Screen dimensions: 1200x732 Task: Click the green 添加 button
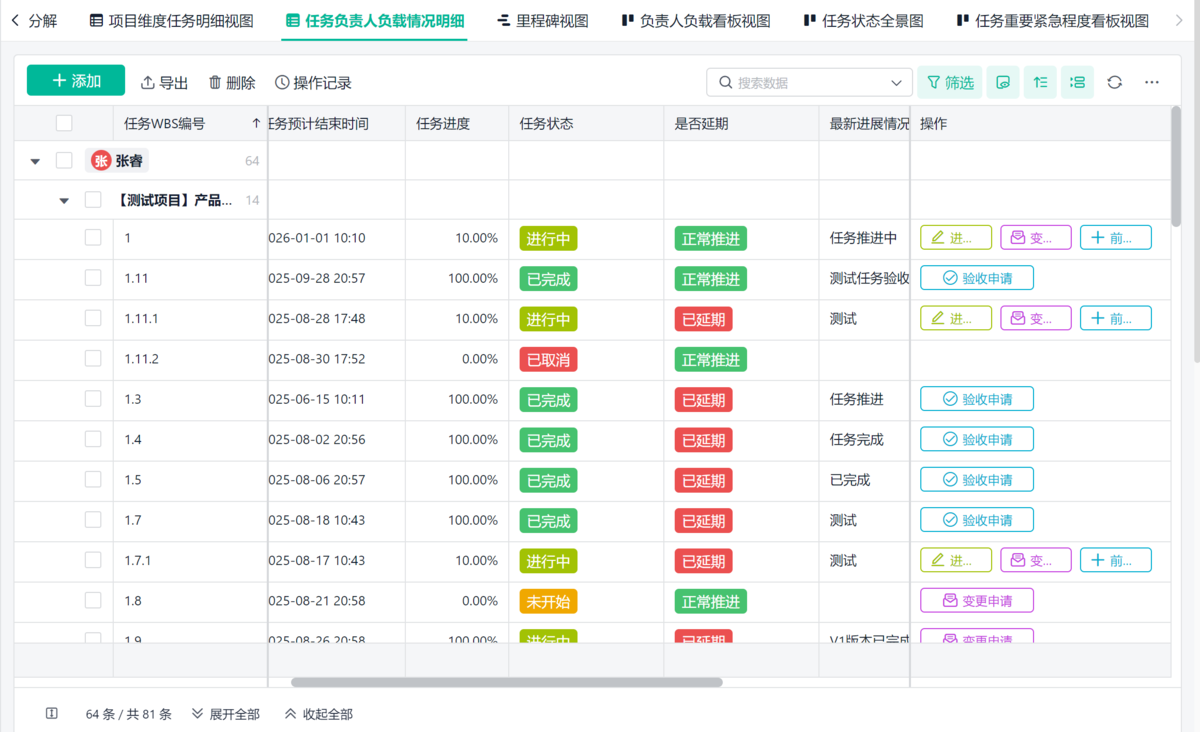pos(76,81)
